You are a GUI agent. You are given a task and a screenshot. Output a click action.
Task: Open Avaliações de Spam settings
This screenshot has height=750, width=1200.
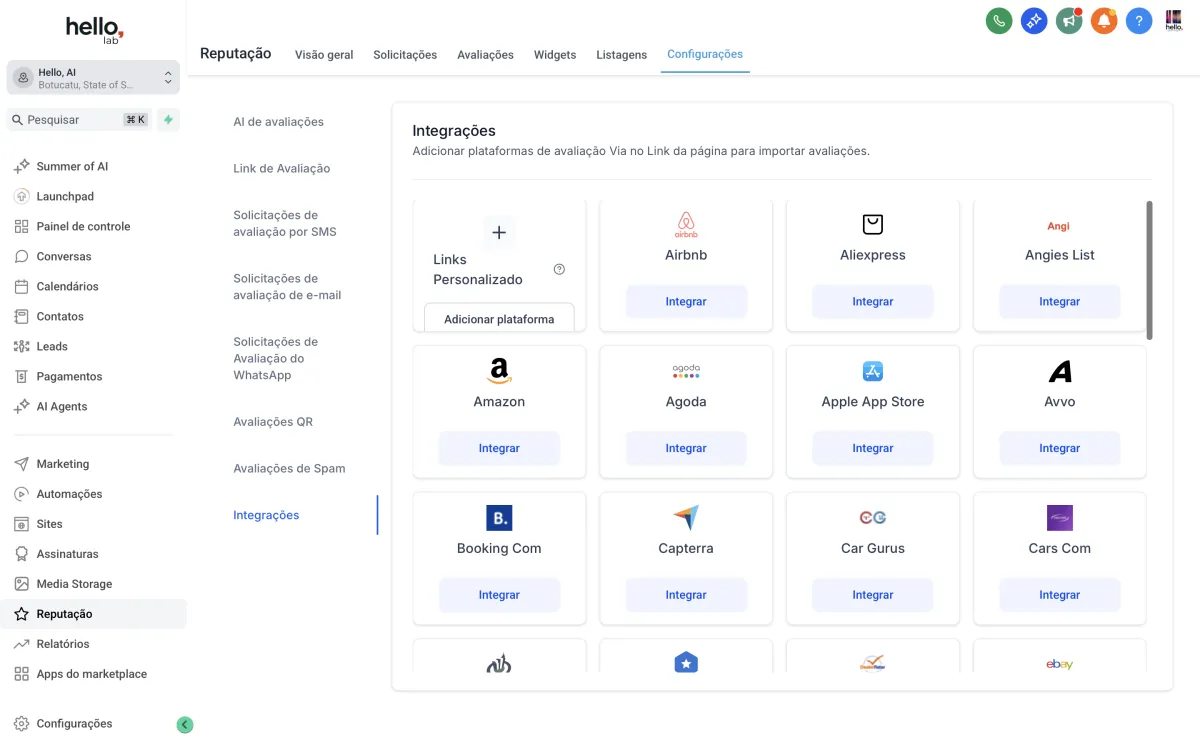click(x=289, y=469)
